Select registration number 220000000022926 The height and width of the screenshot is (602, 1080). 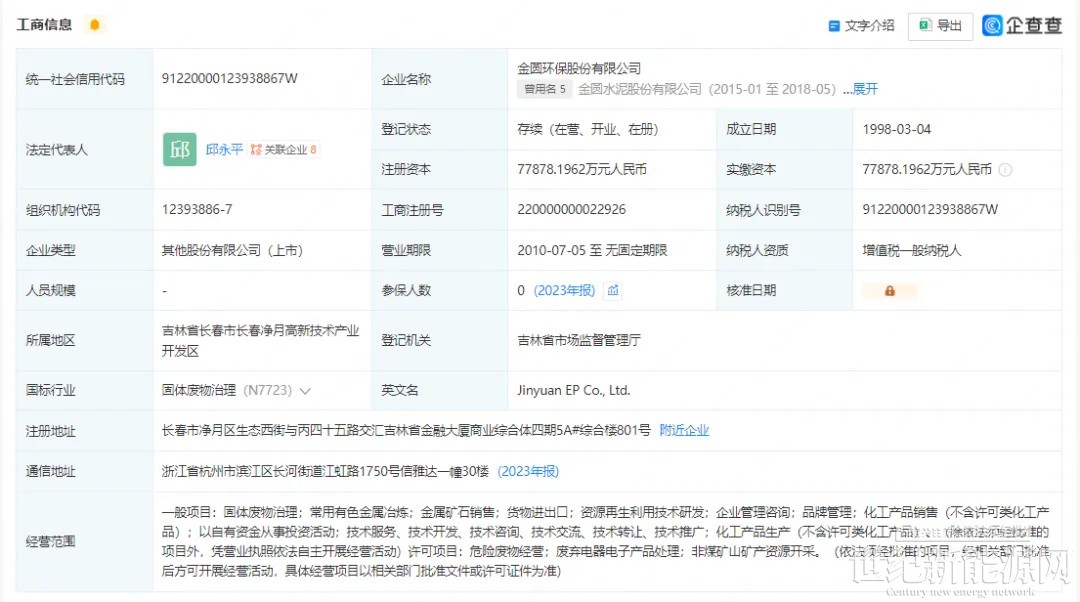pyautogui.click(x=571, y=209)
